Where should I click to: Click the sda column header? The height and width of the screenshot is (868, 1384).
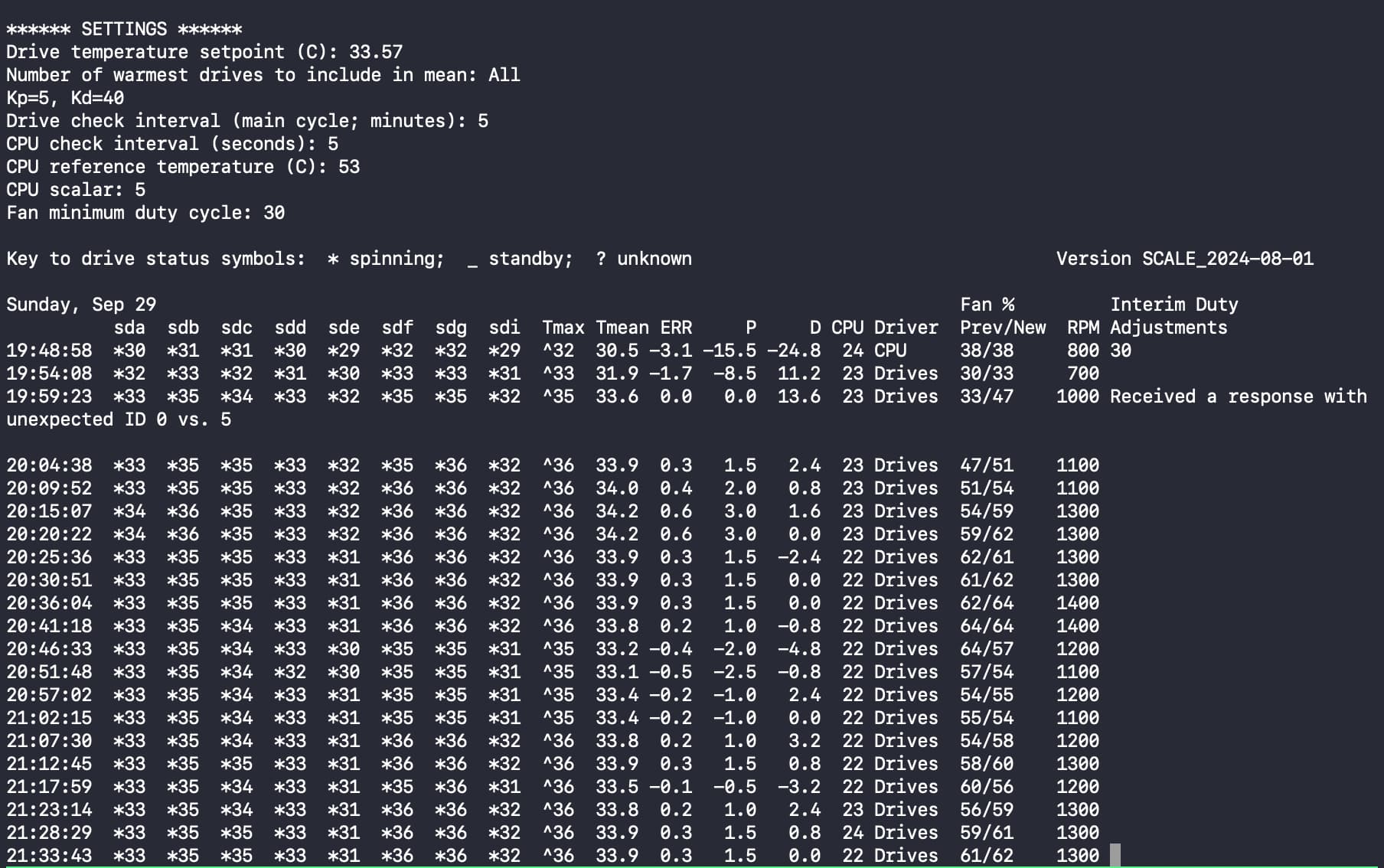129,328
